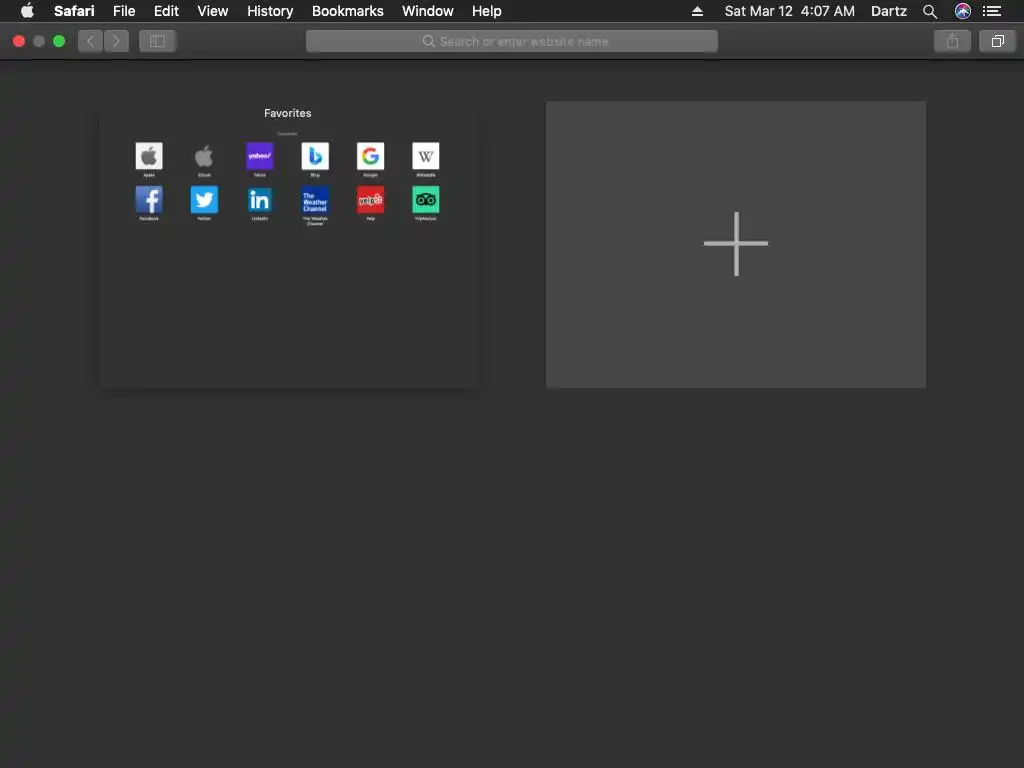This screenshot has height=768, width=1024.
Task: Open Spotlight search magnifier icon
Action: click(930, 11)
